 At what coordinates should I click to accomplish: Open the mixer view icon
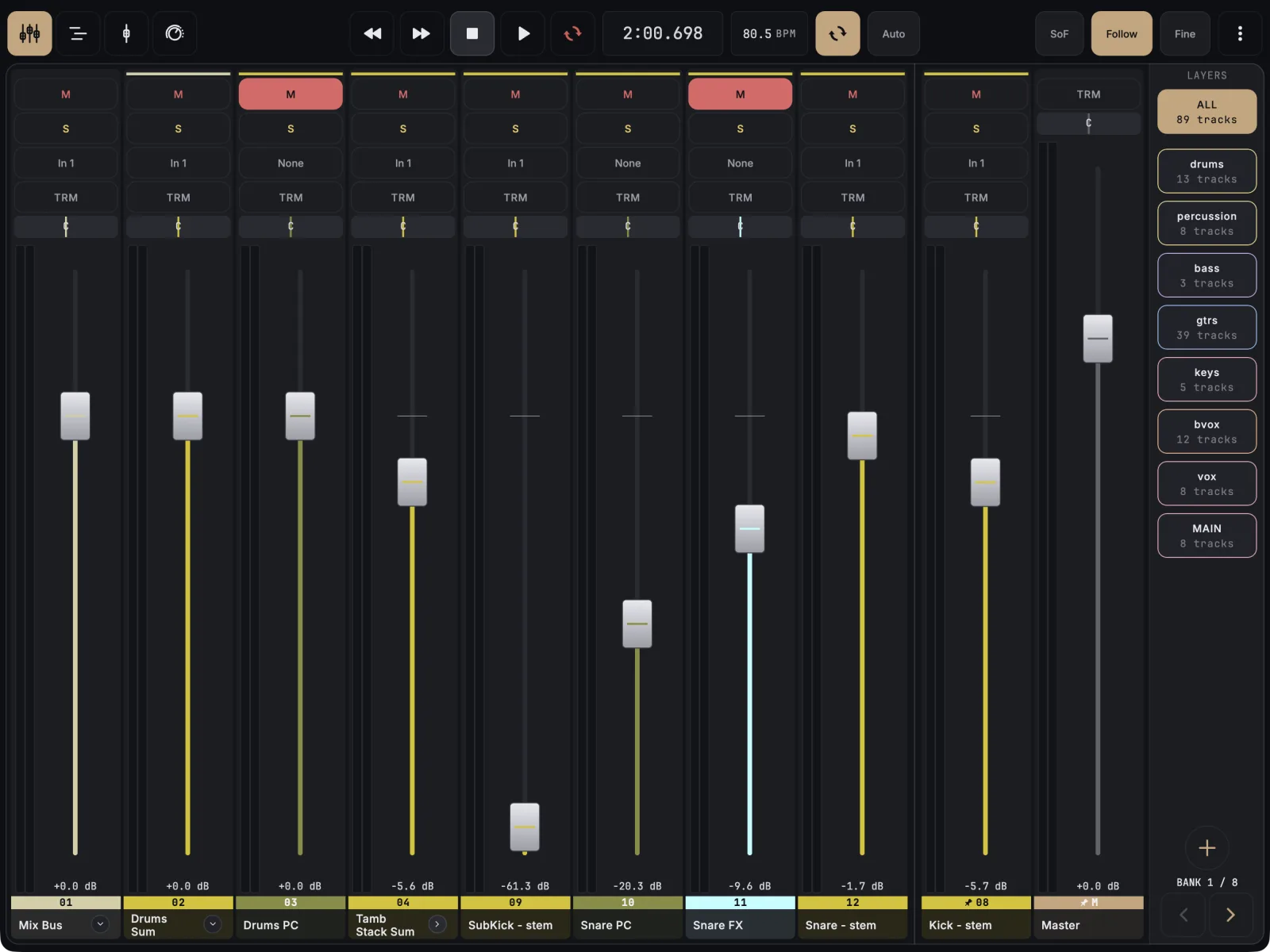(30, 33)
